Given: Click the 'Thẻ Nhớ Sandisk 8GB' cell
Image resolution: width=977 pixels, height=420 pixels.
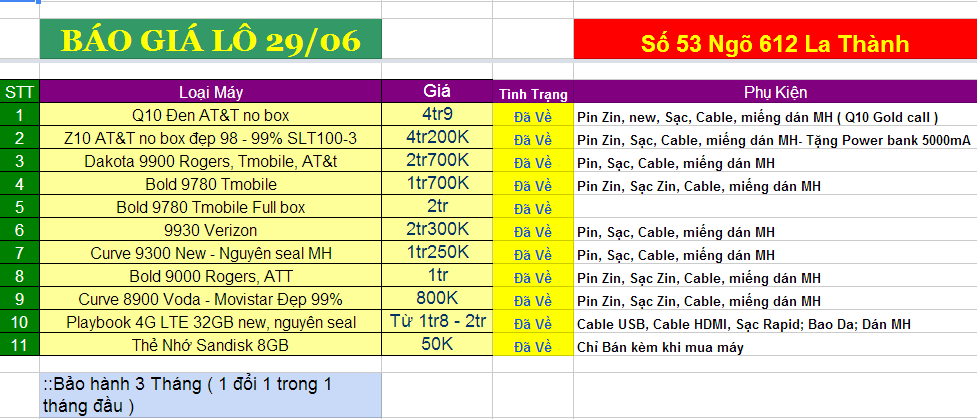Looking at the screenshot, I should [x=210, y=345].
